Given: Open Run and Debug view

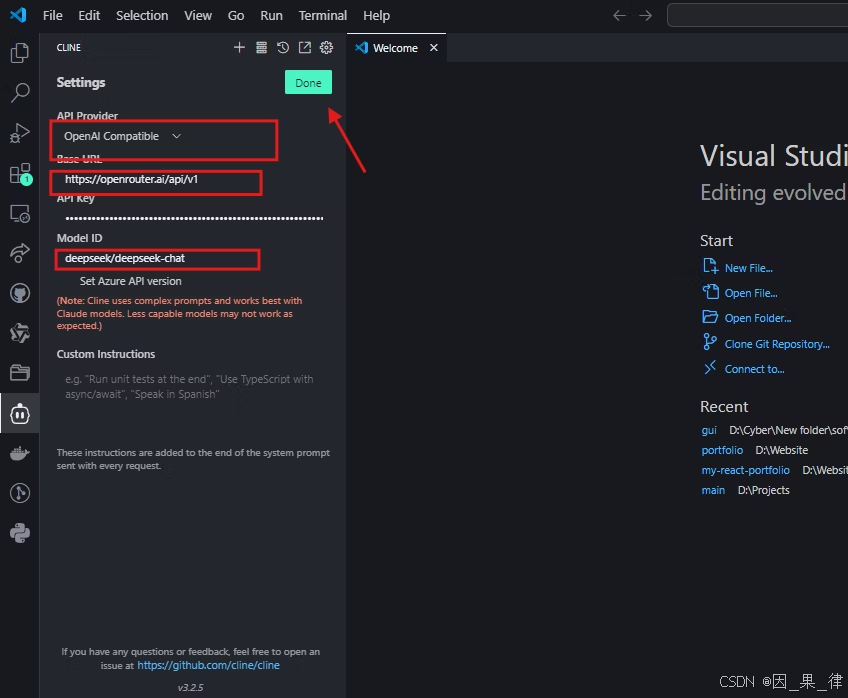Looking at the screenshot, I should pos(19,133).
